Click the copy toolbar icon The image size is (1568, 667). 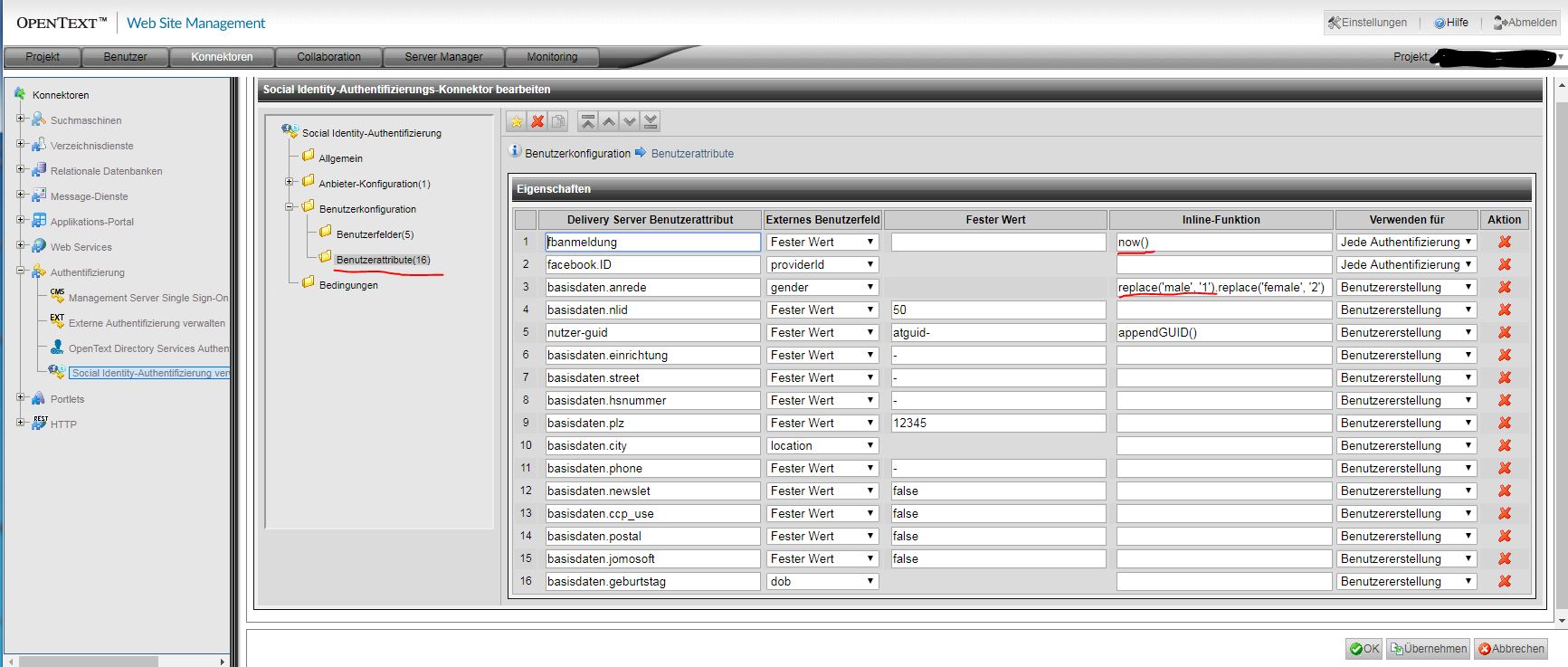point(558,121)
